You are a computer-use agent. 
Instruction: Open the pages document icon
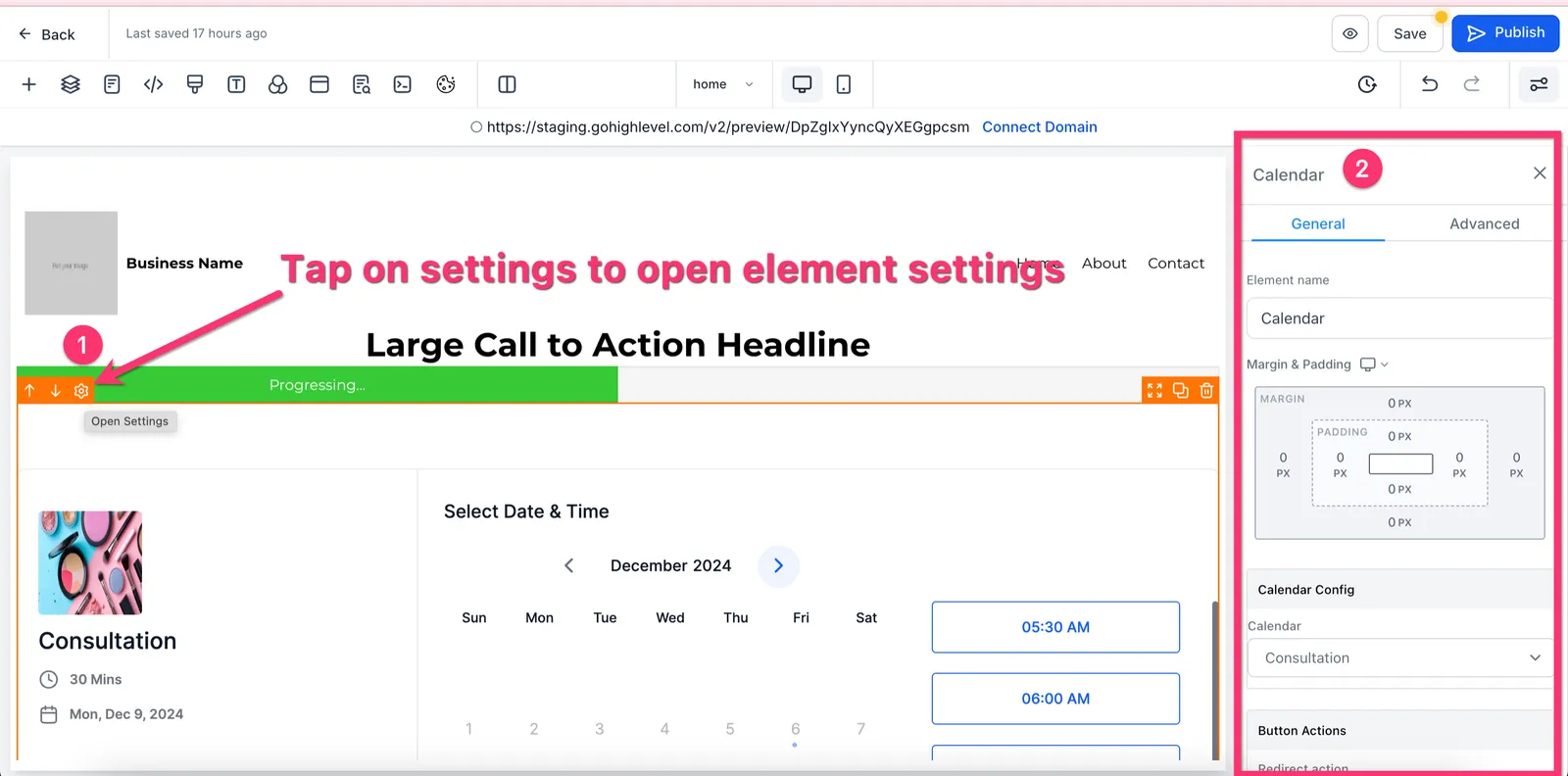tap(112, 84)
